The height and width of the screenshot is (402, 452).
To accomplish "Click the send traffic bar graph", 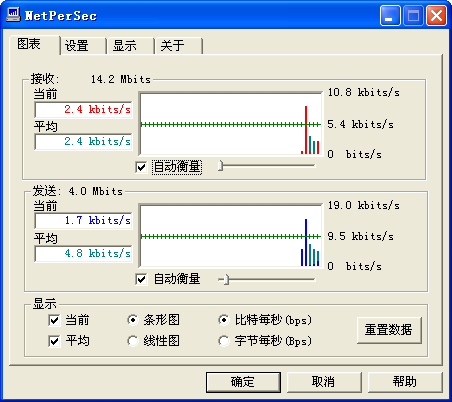I will click(231, 236).
